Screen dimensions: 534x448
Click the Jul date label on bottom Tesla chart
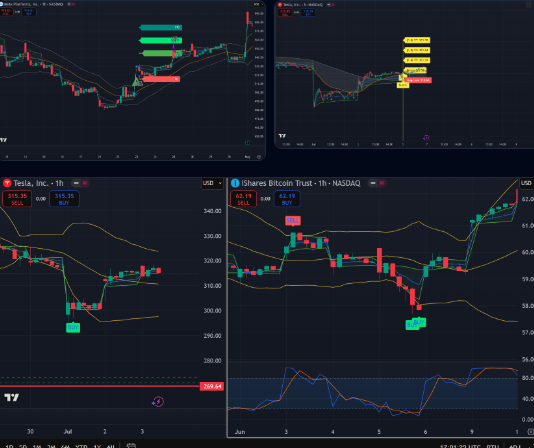pos(68,431)
